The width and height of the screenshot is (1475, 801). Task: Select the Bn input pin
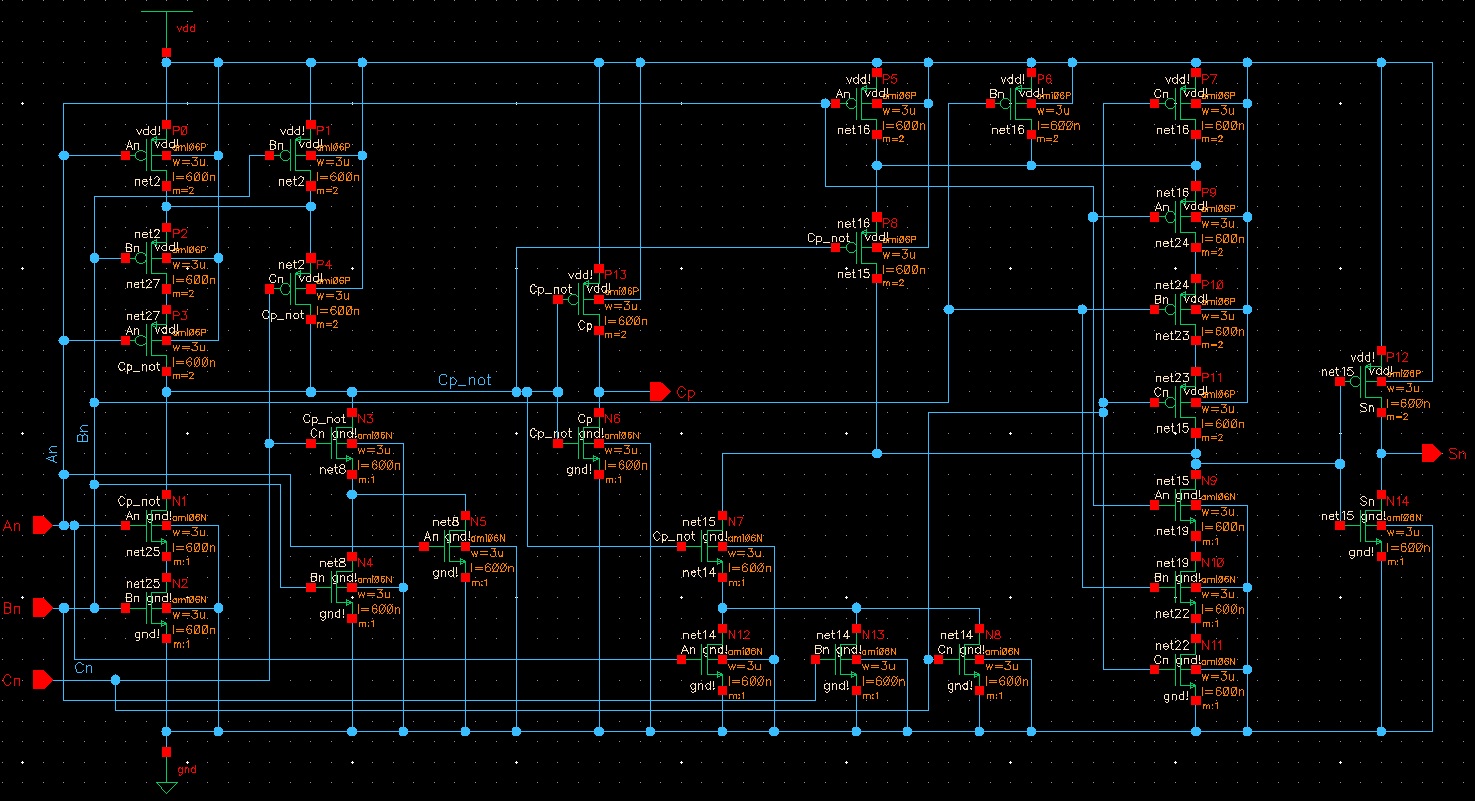click(x=42, y=608)
